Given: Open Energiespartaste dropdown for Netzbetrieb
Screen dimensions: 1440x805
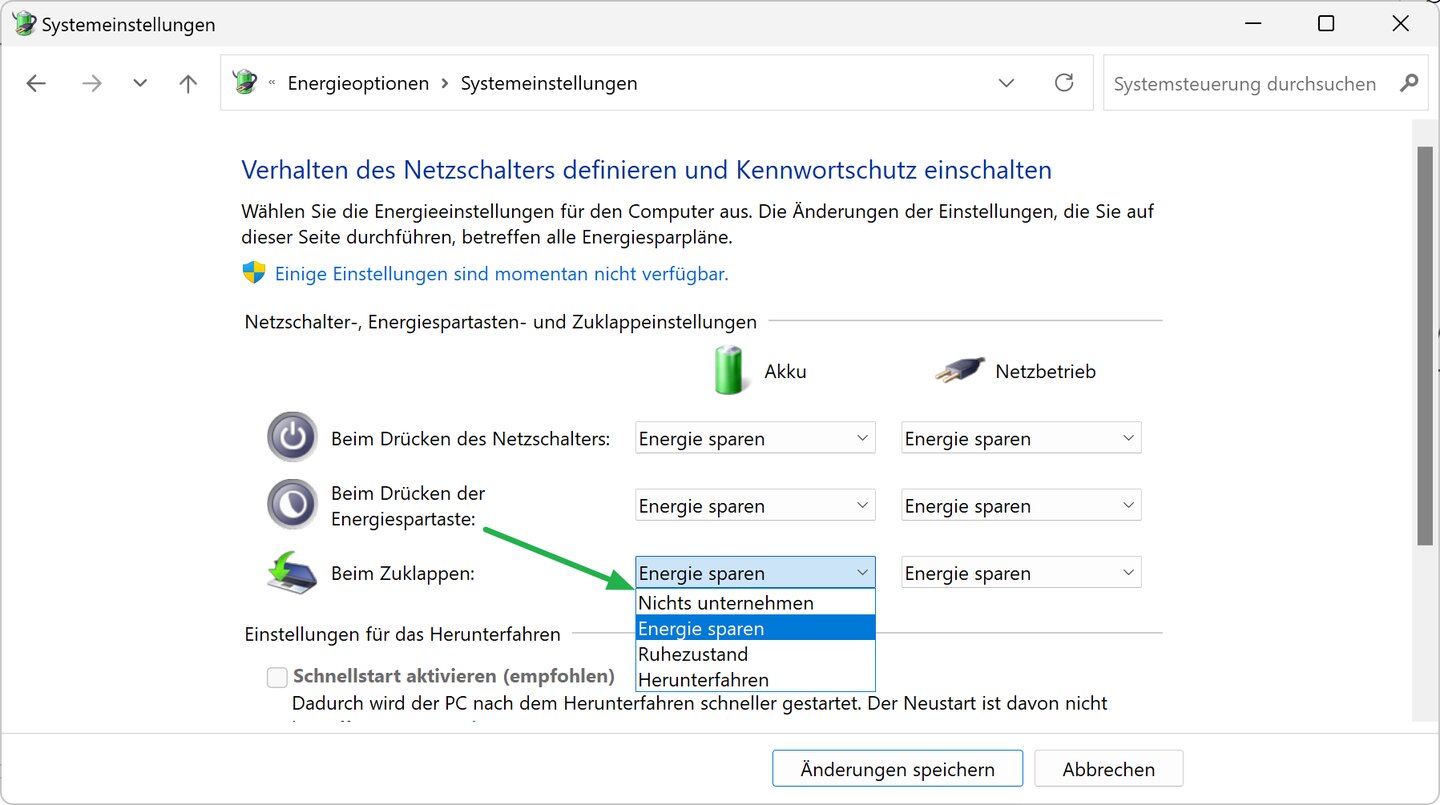Looking at the screenshot, I should 1020,506.
